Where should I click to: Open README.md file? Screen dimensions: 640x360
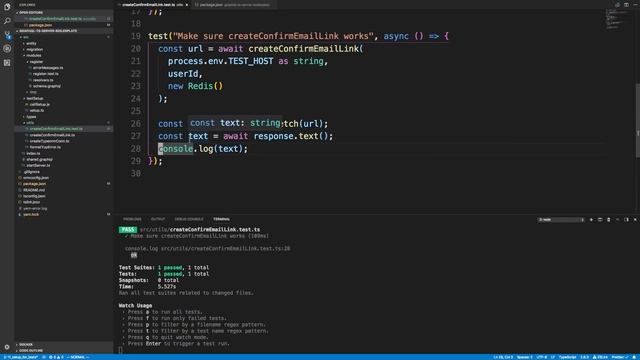pyautogui.click(x=34, y=190)
